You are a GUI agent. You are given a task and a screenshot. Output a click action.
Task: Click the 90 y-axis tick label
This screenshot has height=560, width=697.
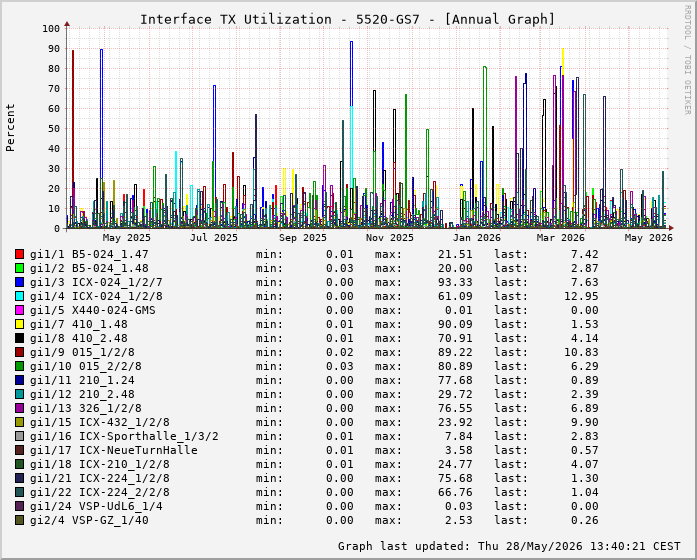pos(54,48)
